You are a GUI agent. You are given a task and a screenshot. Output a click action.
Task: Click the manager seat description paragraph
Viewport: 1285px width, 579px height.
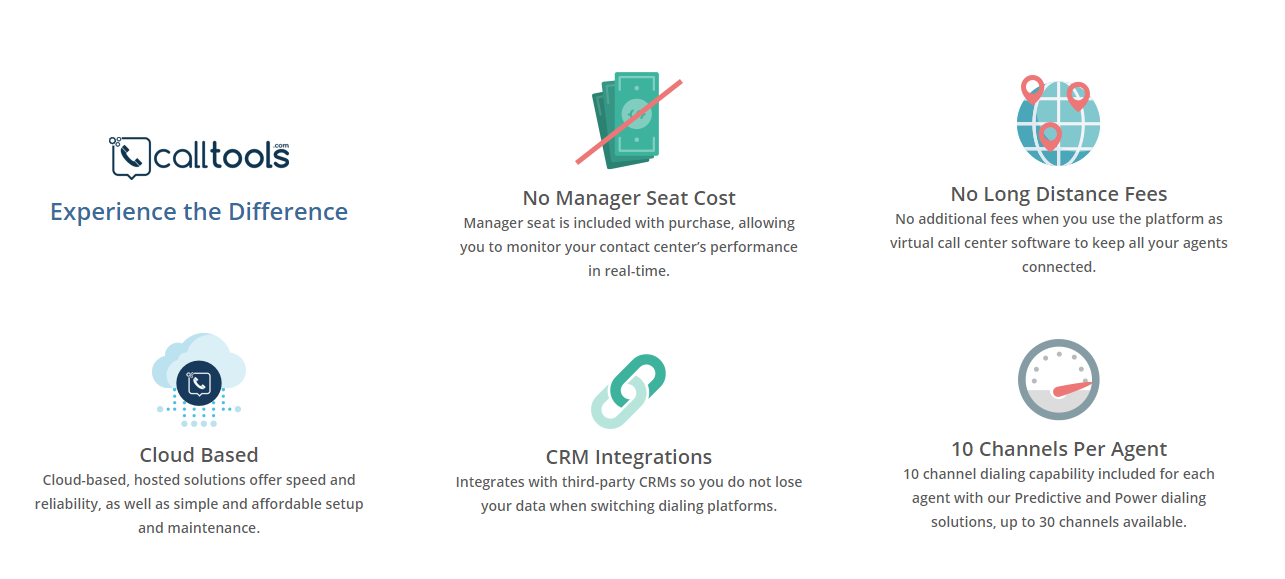[629, 246]
